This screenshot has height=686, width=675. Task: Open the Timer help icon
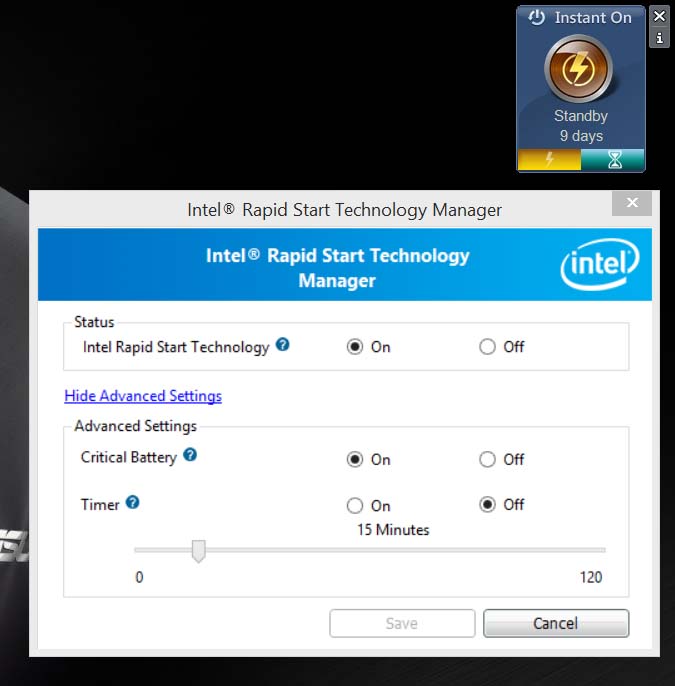pos(133,502)
